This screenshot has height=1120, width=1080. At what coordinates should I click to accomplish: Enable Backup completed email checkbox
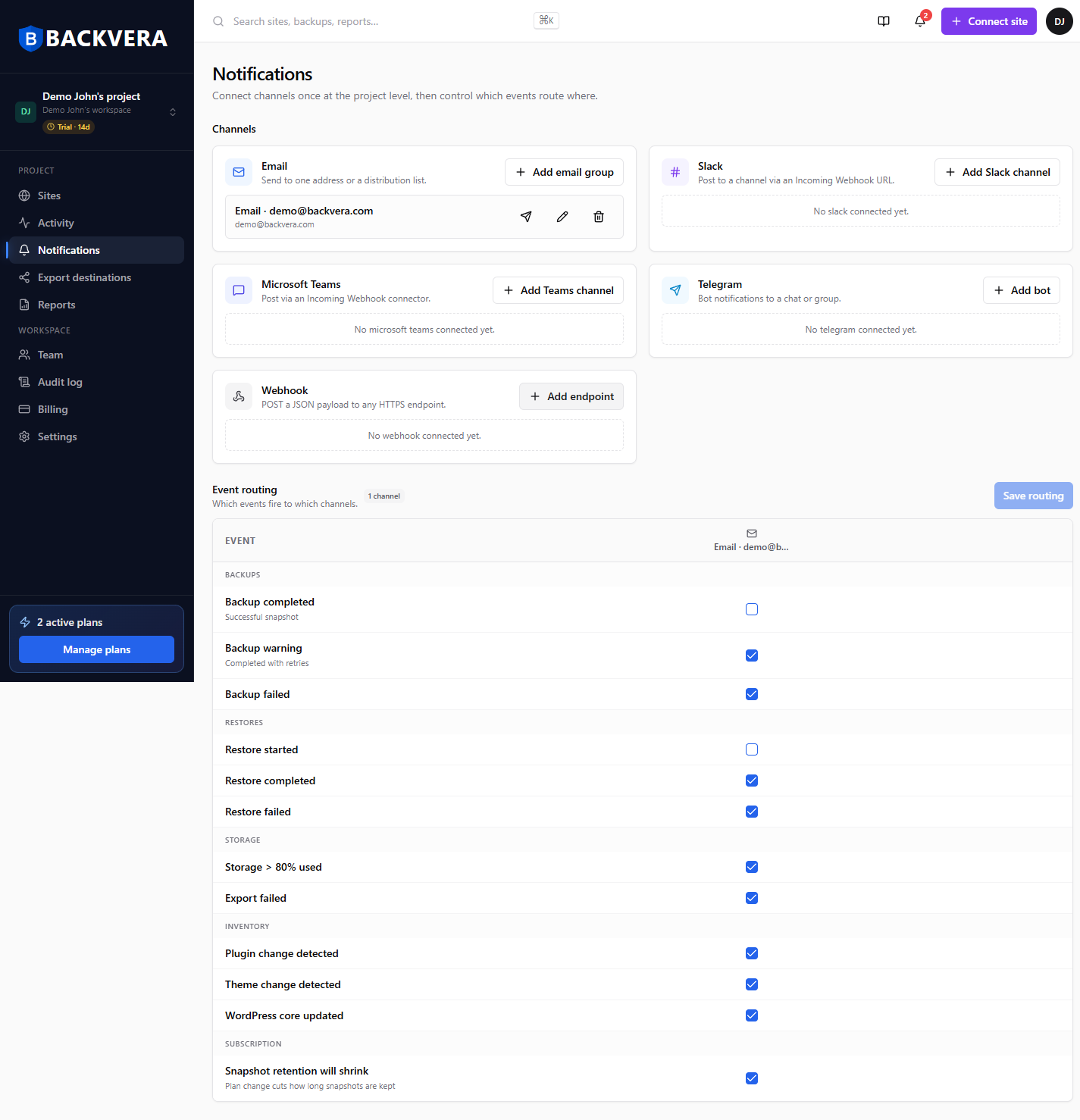pos(752,609)
